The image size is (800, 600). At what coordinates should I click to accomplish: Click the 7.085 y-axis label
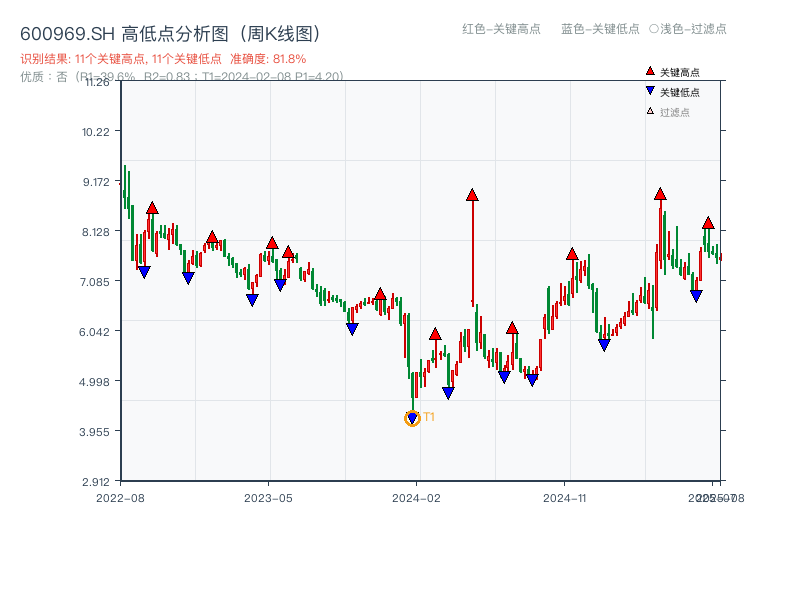tap(95, 282)
